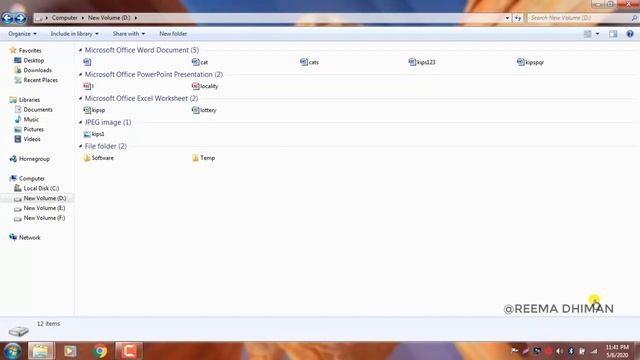The image size is (640, 360).
Task: Click New Volume (D:) breadcrumb segment
Action: click(109, 18)
